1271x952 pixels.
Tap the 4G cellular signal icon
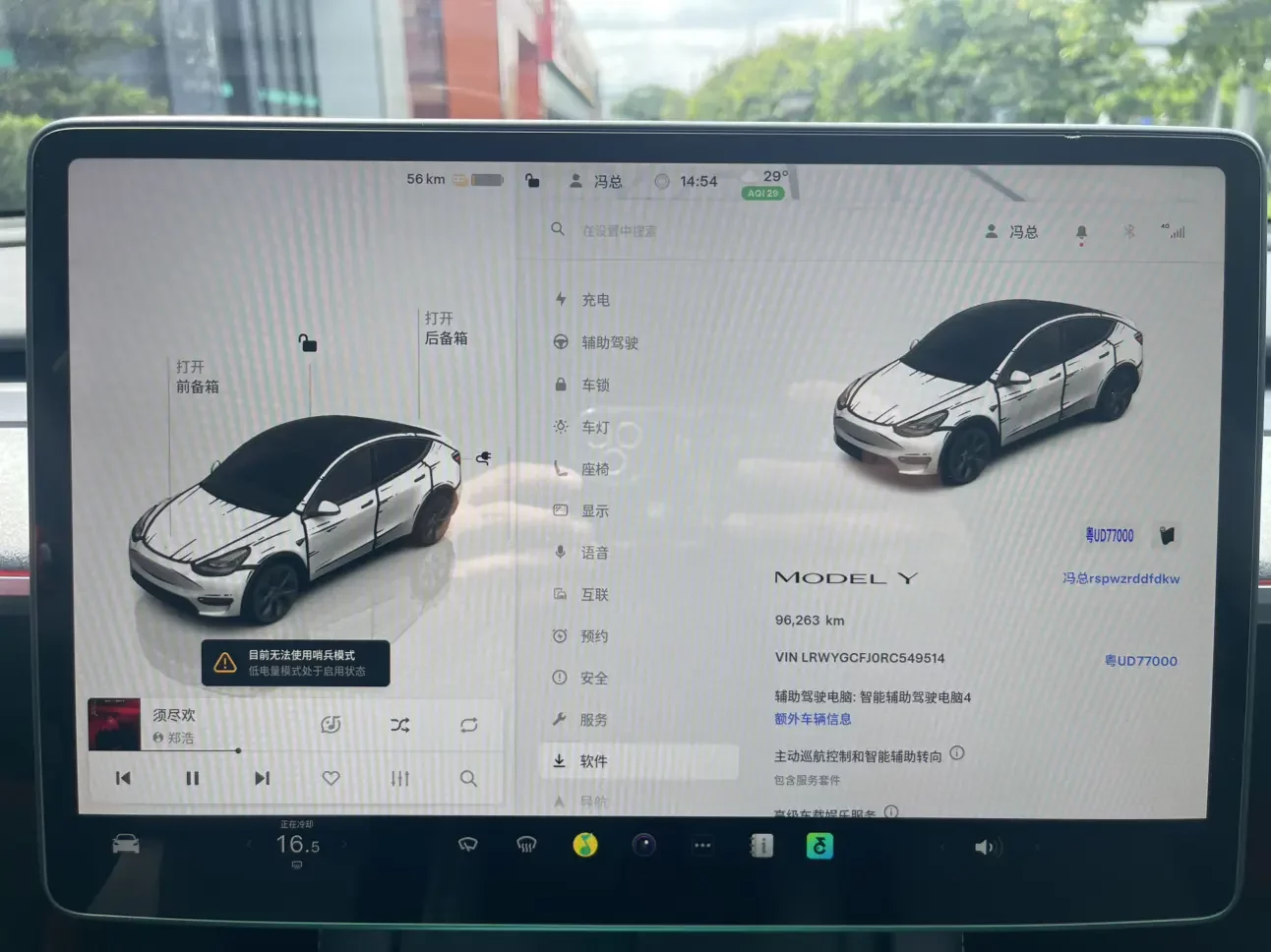click(1173, 231)
